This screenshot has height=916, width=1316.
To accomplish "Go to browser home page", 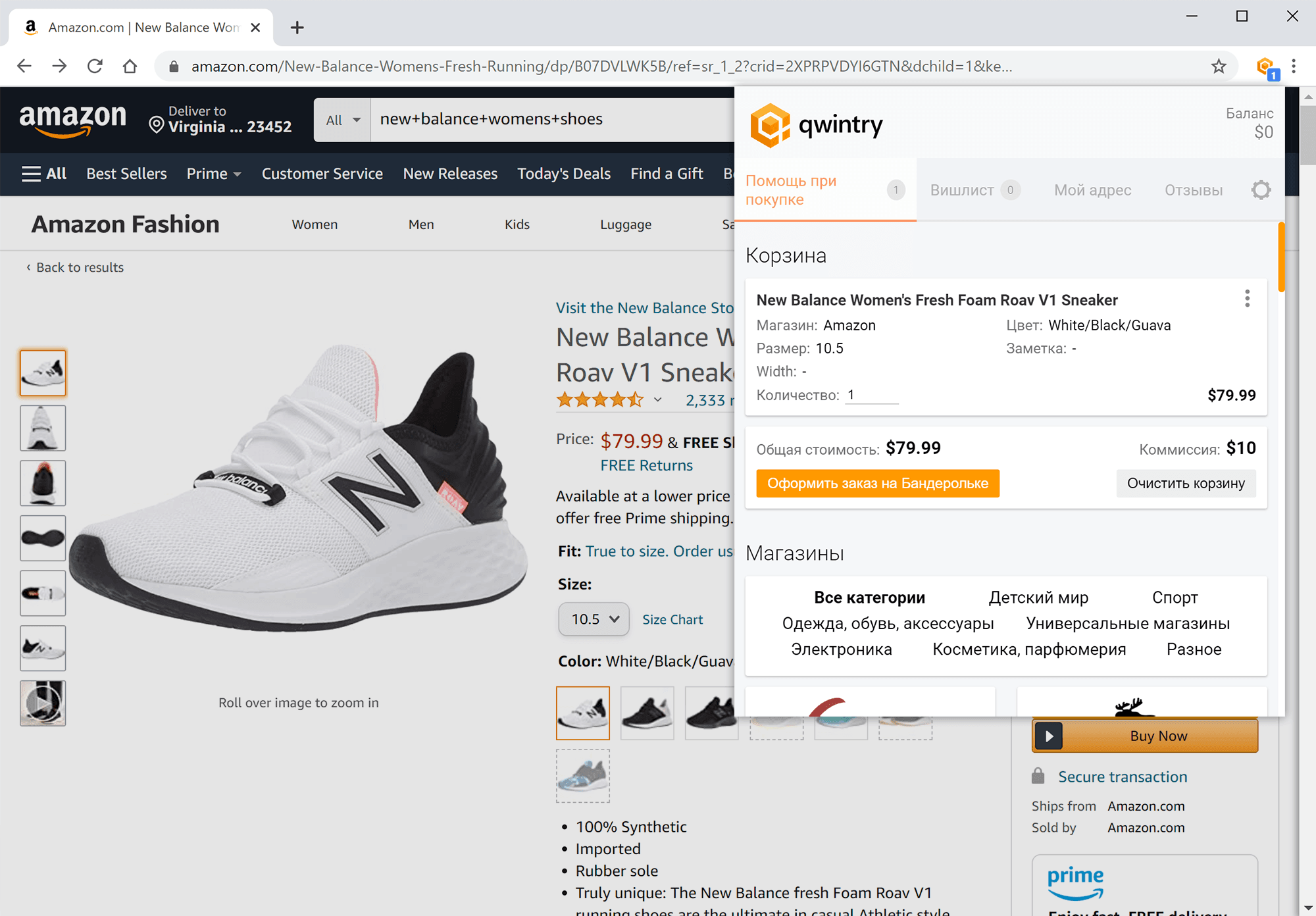I will point(130,66).
